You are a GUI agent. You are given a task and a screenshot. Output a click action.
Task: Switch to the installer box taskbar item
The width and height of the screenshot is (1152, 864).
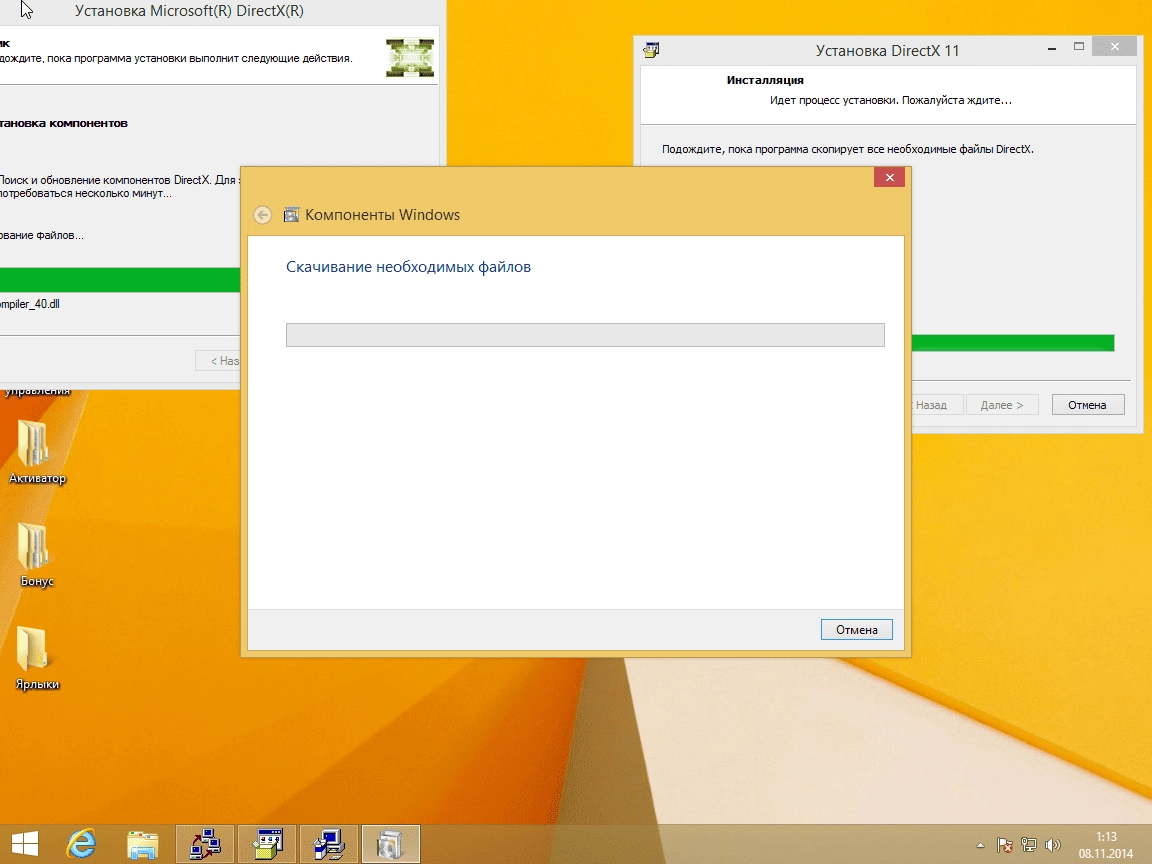pyautogui.click(x=267, y=844)
